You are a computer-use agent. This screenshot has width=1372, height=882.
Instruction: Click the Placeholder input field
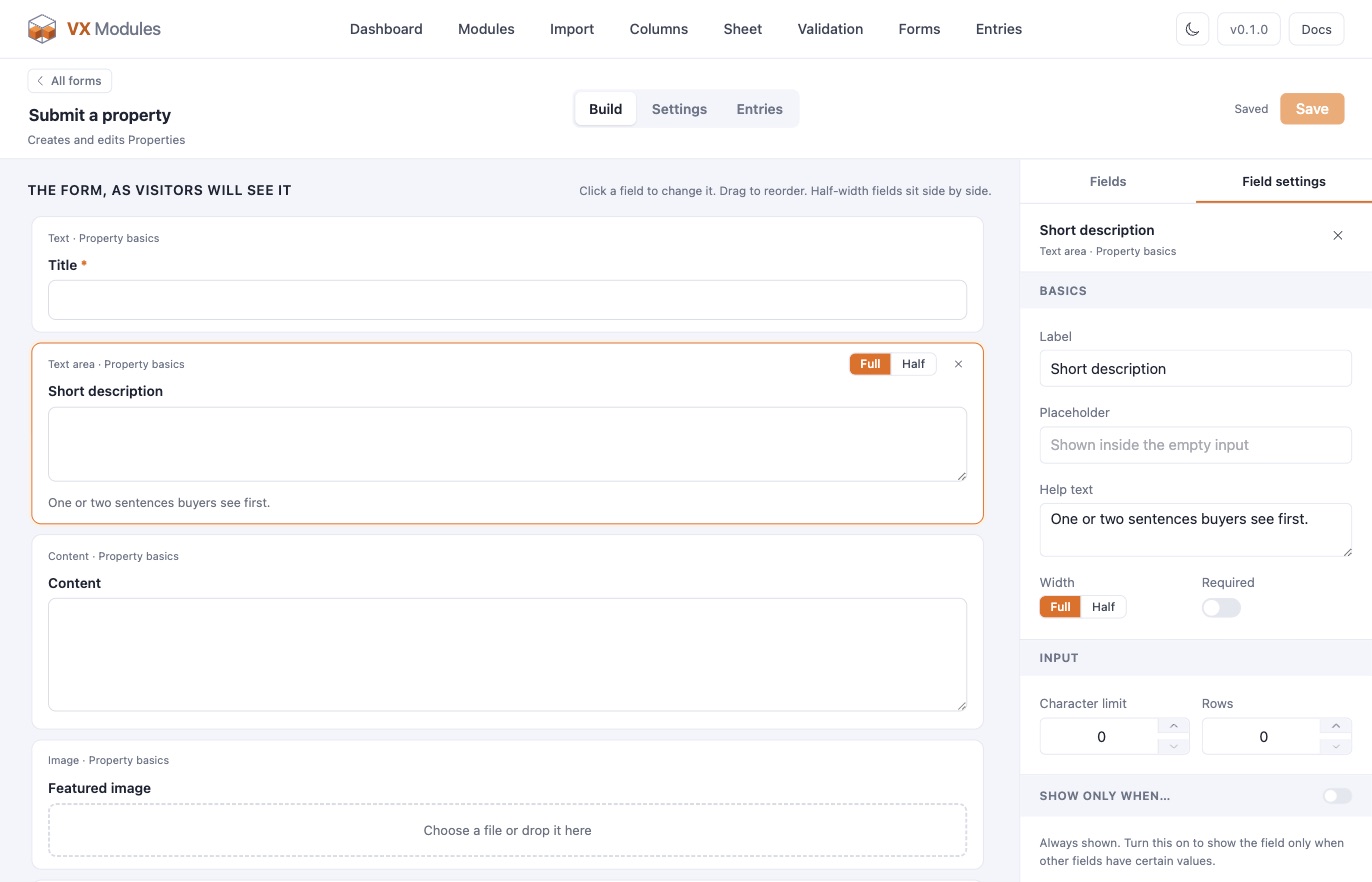pyautogui.click(x=1196, y=445)
